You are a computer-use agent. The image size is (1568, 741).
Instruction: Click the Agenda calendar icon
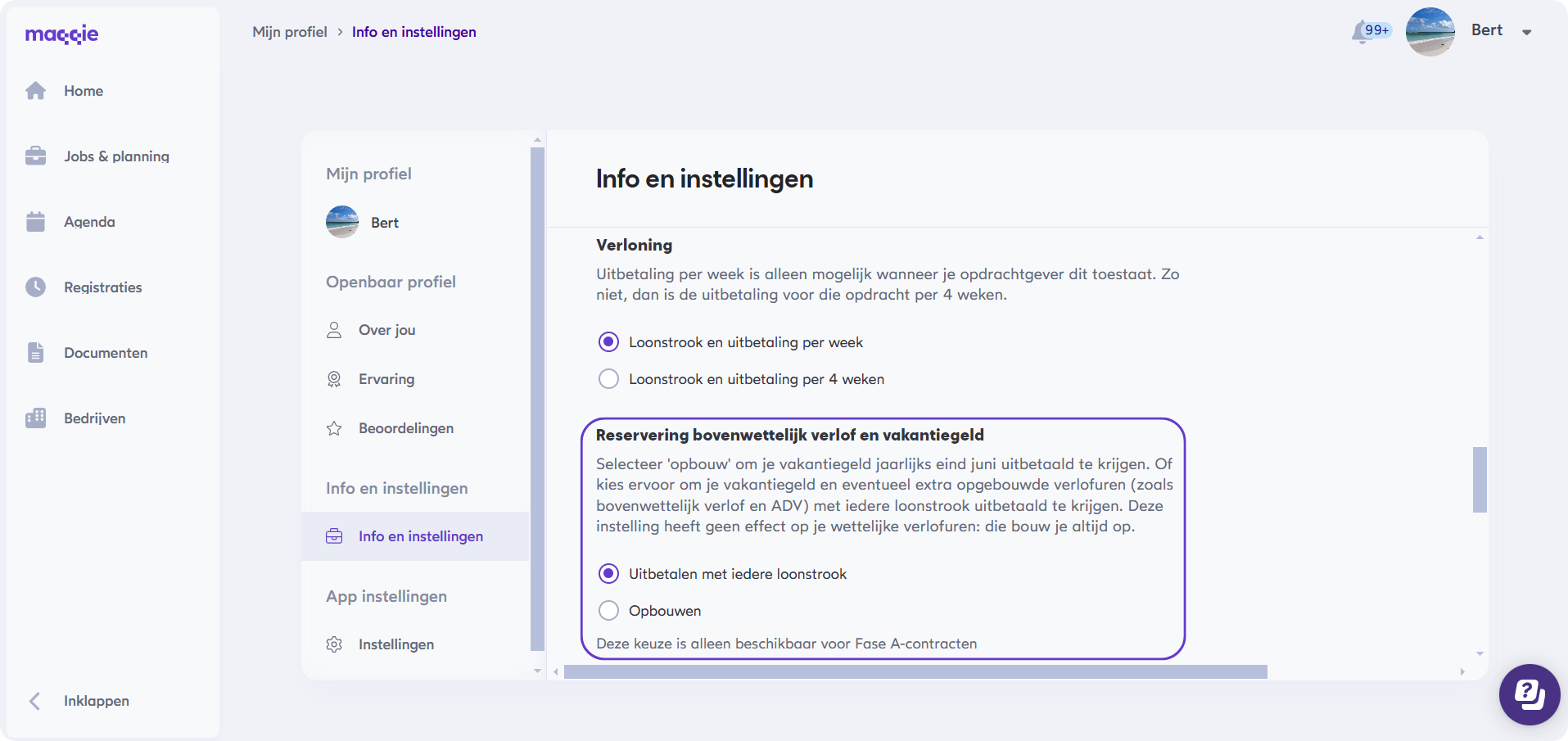tap(35, 222)
